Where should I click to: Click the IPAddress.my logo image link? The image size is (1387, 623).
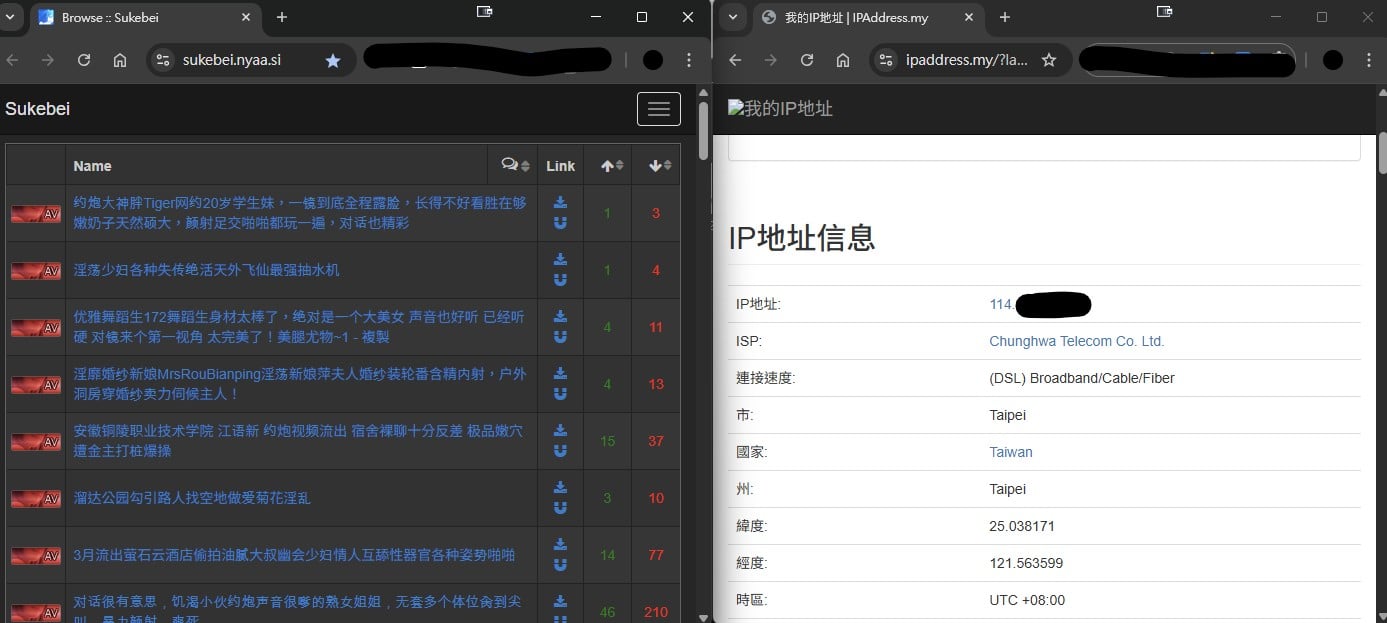pos(781,109)
